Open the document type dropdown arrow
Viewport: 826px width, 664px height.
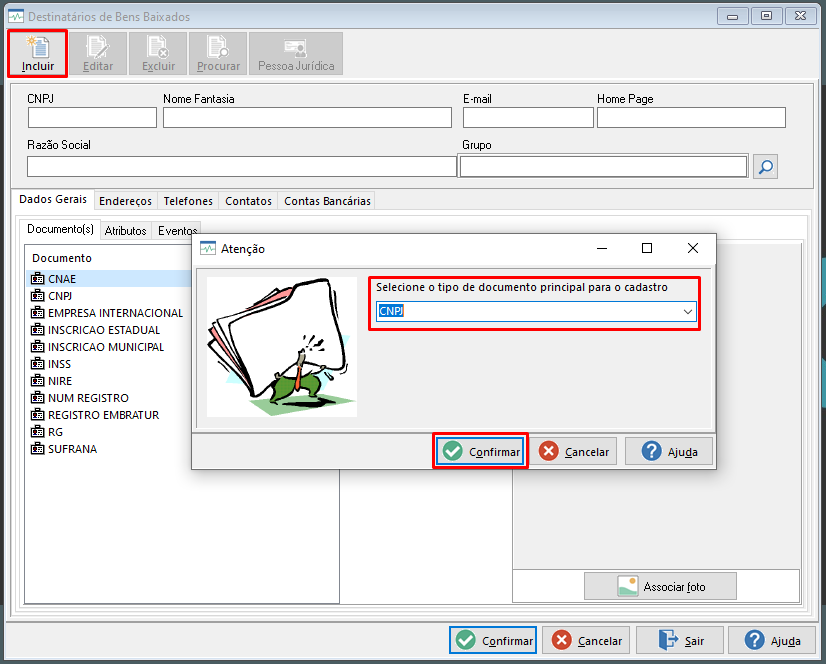point(687,311)
